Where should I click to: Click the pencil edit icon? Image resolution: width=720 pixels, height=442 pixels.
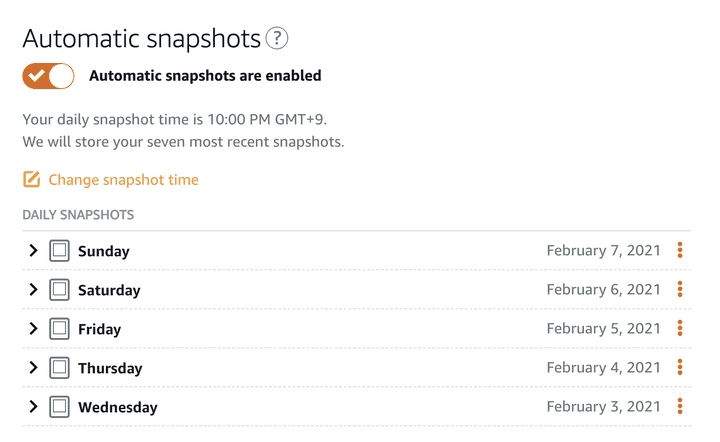click(x=32, y=180)
